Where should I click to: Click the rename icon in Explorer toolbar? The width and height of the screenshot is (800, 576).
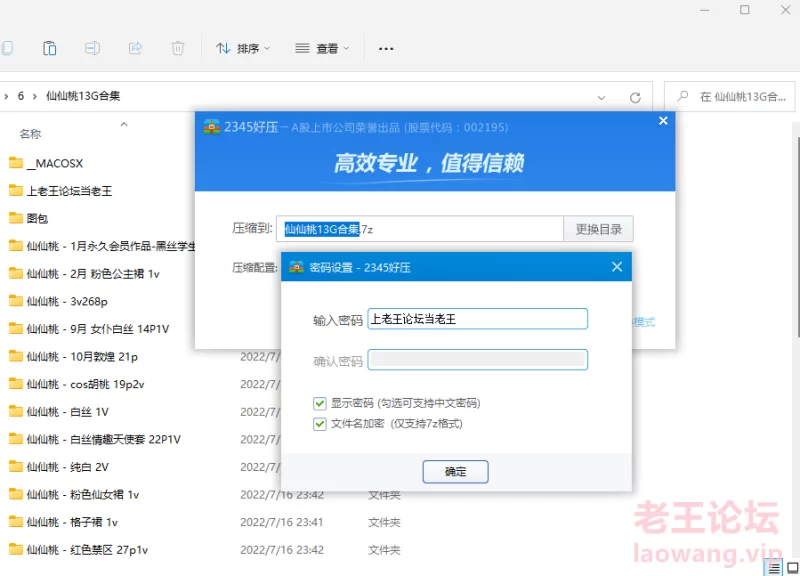click(x=92, y=48)
